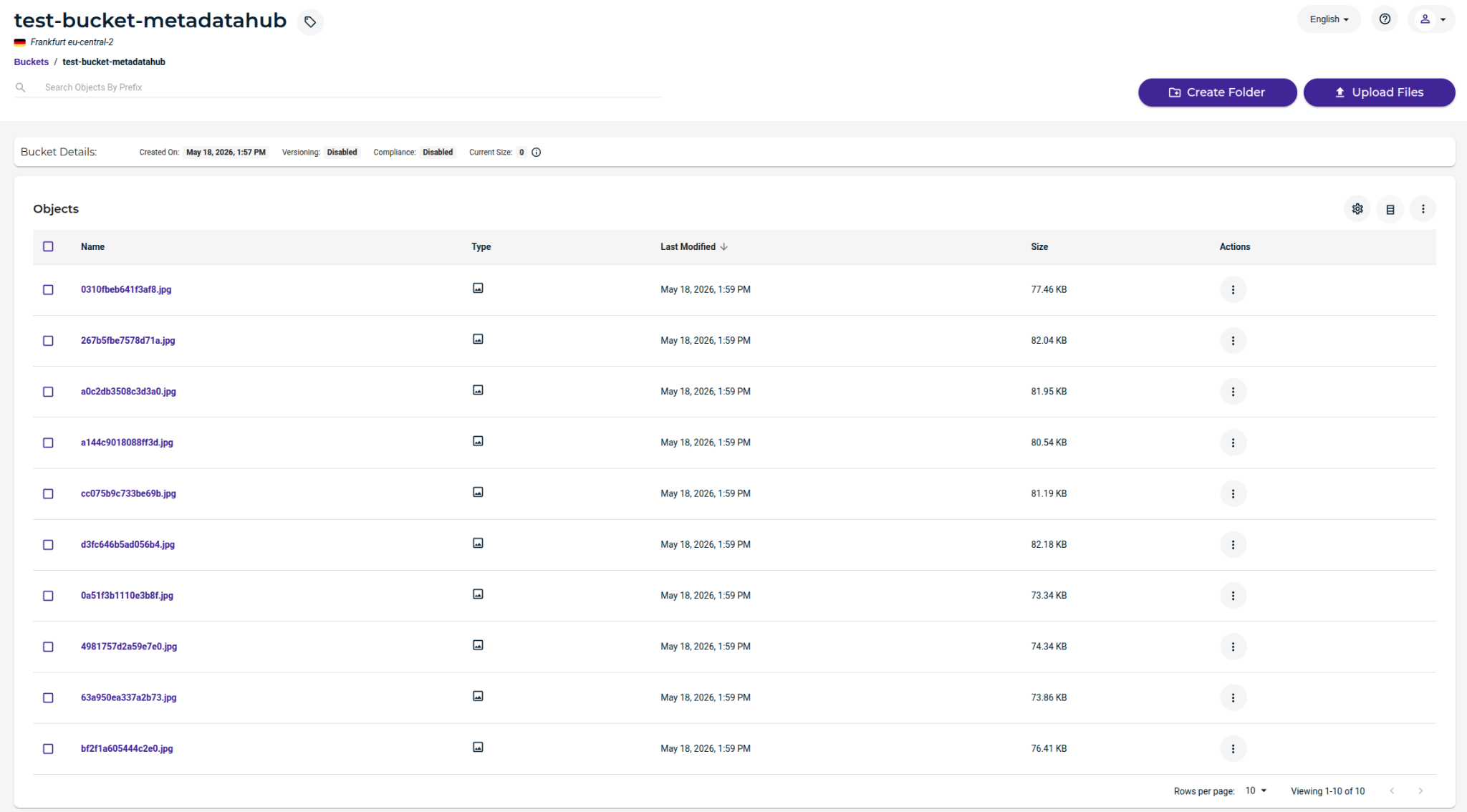1467x812 pixels.
Task: Open actions menu for d3fc646b5ad056b4.jpg
Action: (1233, 545)
